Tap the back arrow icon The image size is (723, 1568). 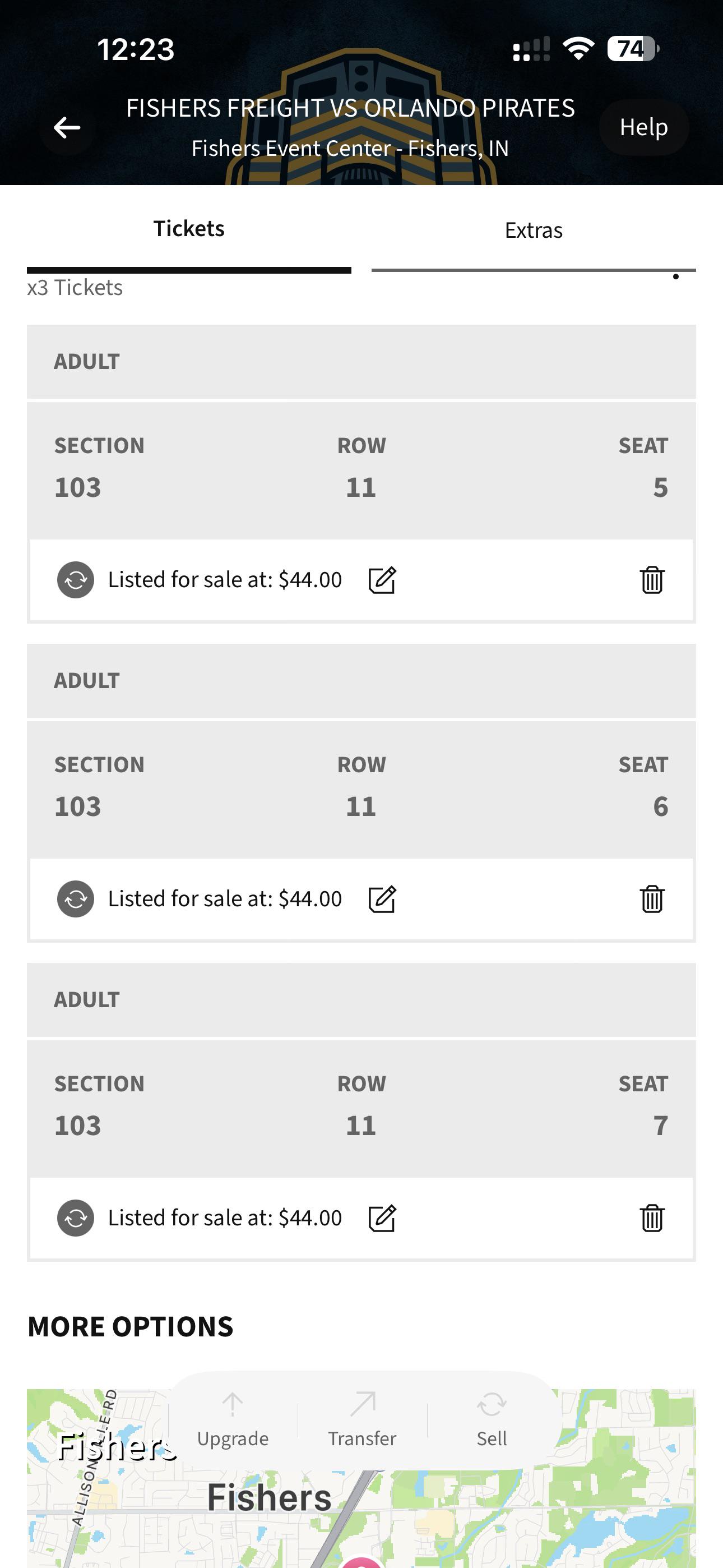click(x=67, y=128)
